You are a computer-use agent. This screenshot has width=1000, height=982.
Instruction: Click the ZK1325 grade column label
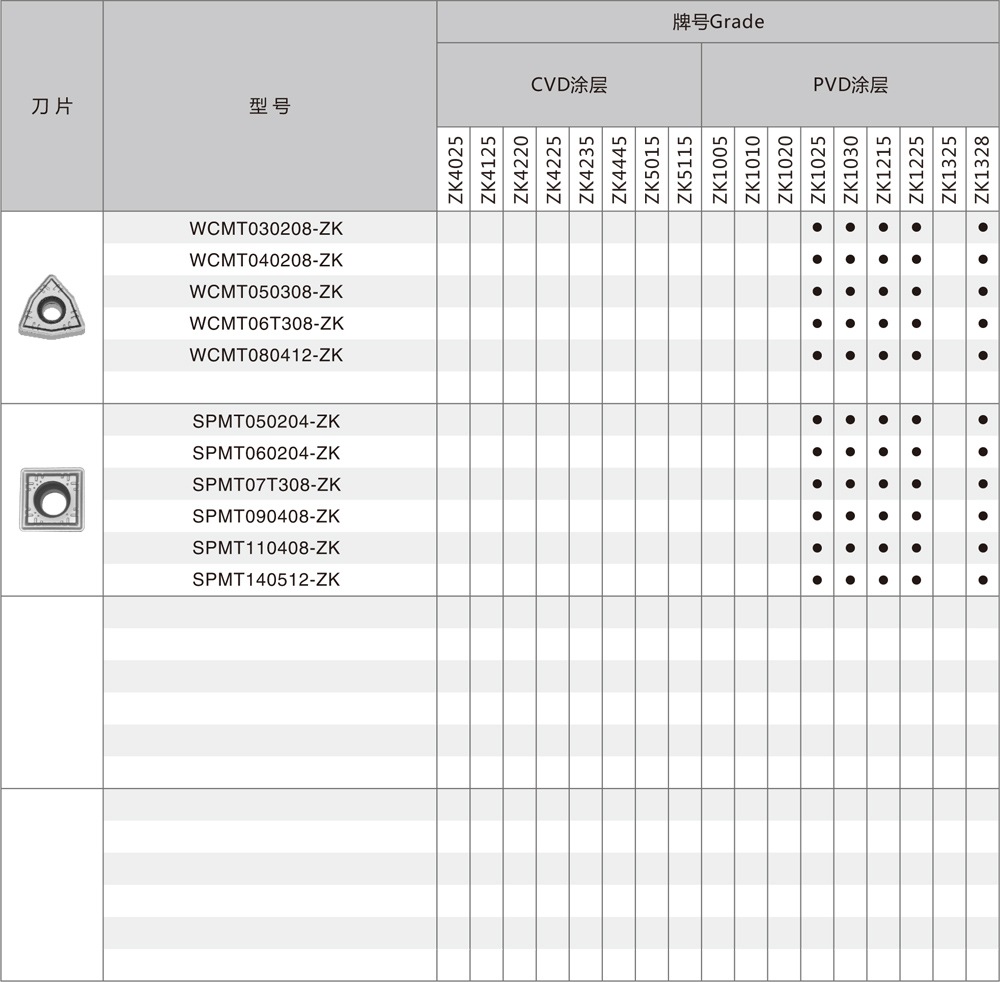[x=949, y=170]
